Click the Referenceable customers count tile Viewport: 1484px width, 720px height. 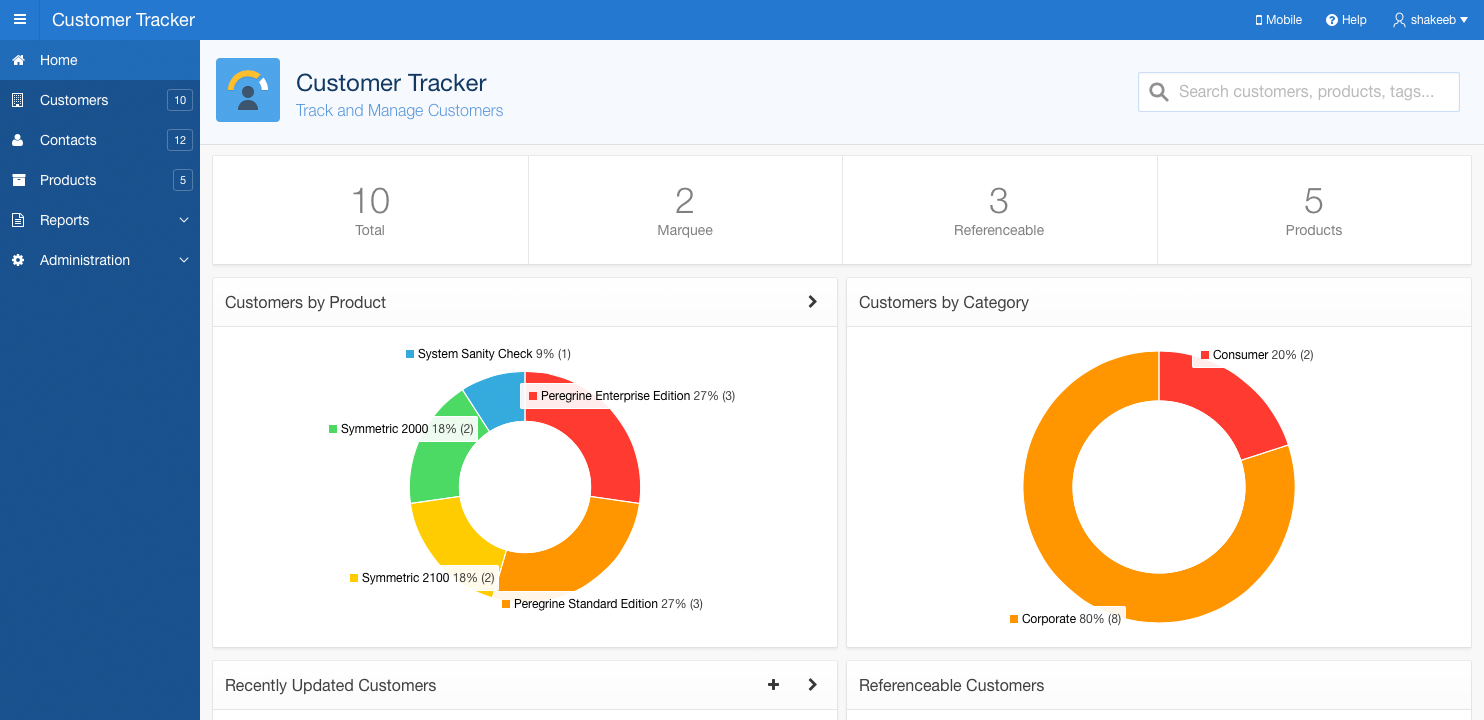pos(999,210)
